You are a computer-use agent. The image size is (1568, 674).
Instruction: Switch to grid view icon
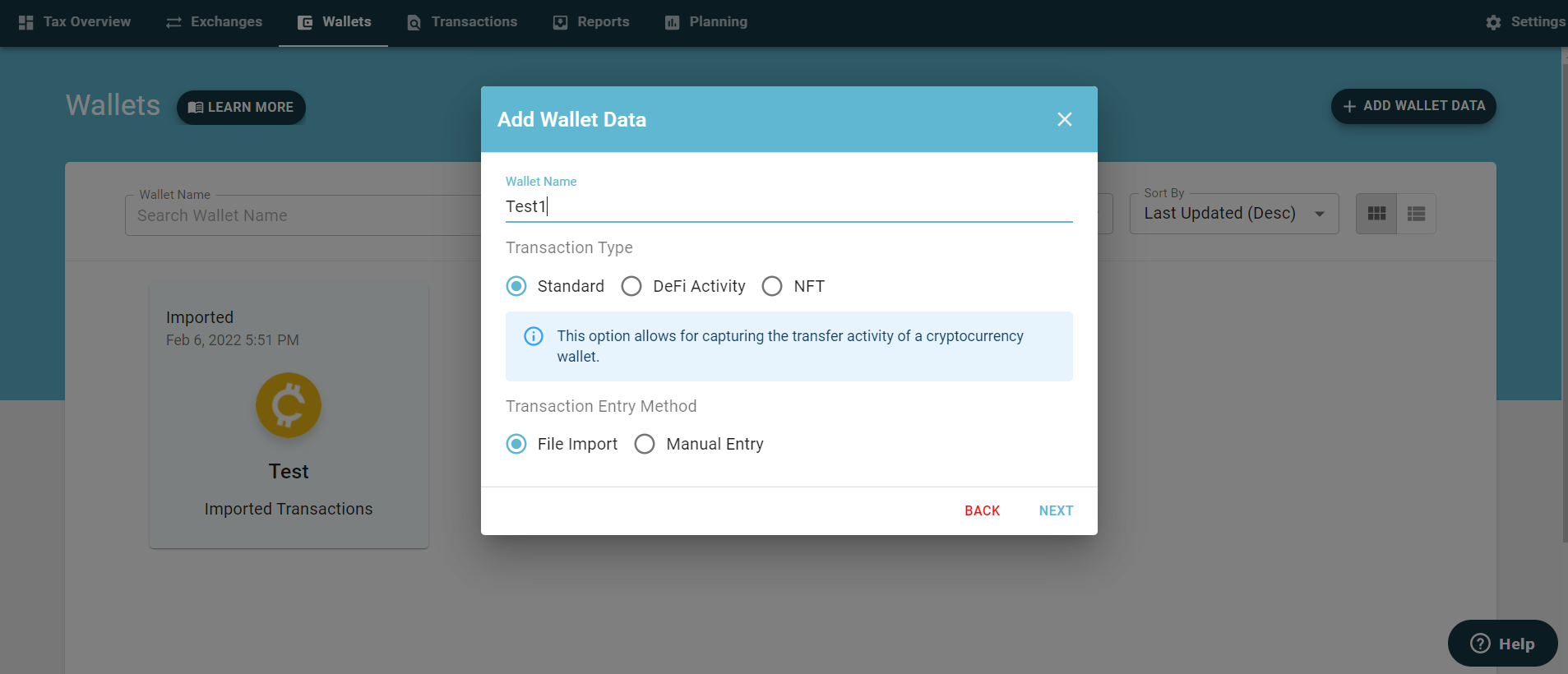1376,214
